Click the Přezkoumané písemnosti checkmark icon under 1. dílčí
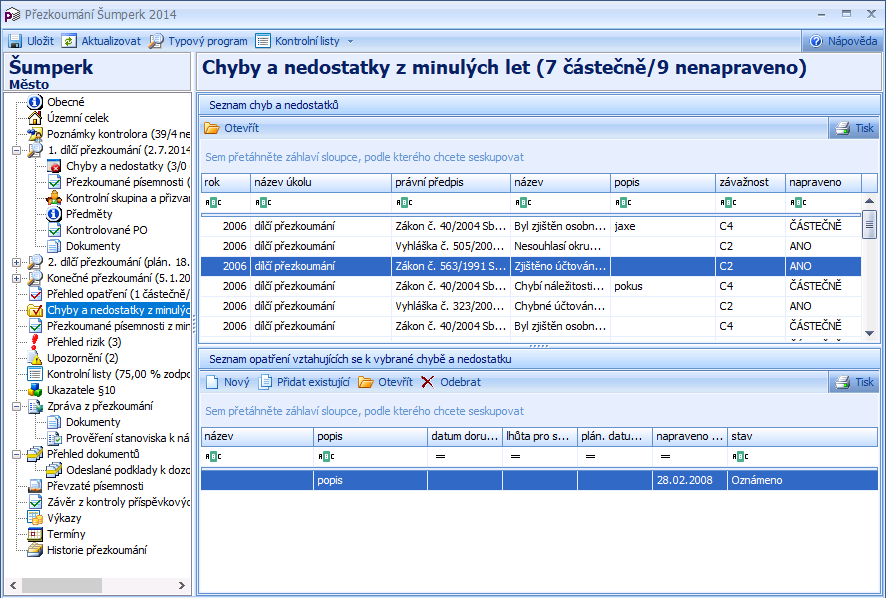Image resolution: width=886 pixels, height=598 pixels. (54, 182)
